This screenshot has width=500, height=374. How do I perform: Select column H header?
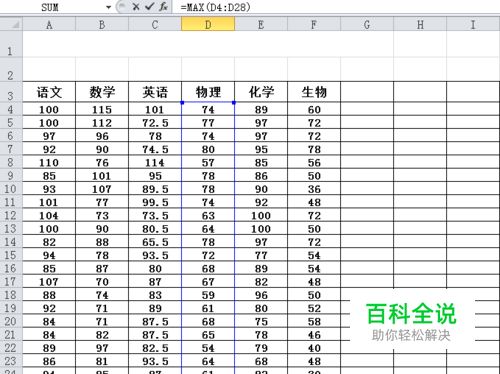click(x=420, y=24)
